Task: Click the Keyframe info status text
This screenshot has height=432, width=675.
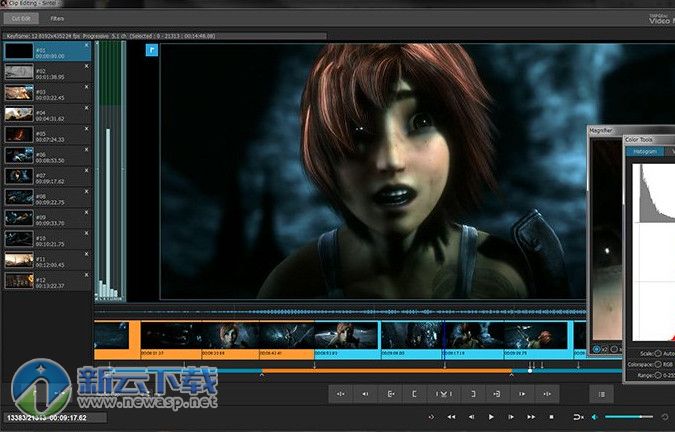Action: (111, 36)
